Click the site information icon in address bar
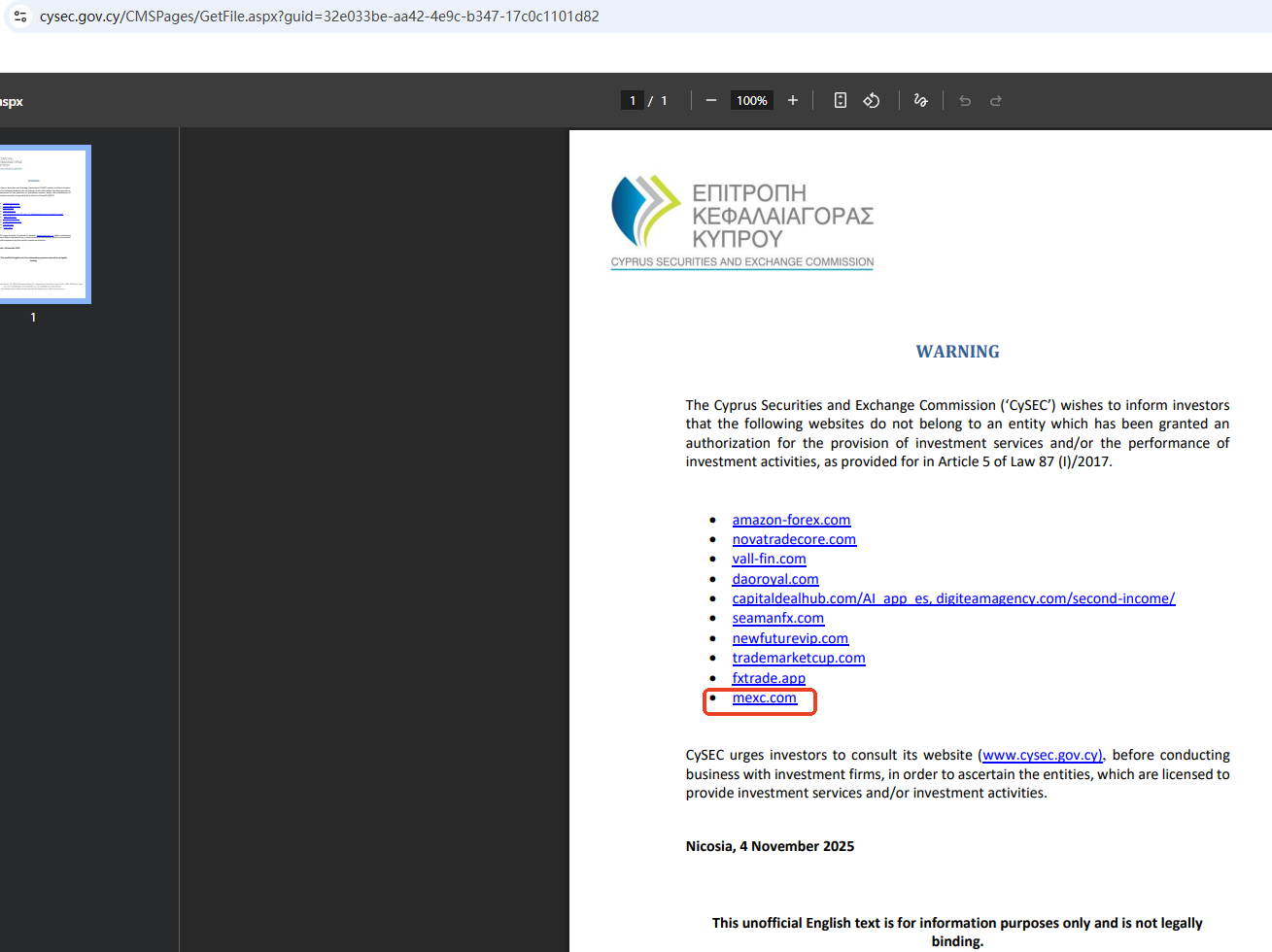This screenshot has width=1272, height=952. 20,17
